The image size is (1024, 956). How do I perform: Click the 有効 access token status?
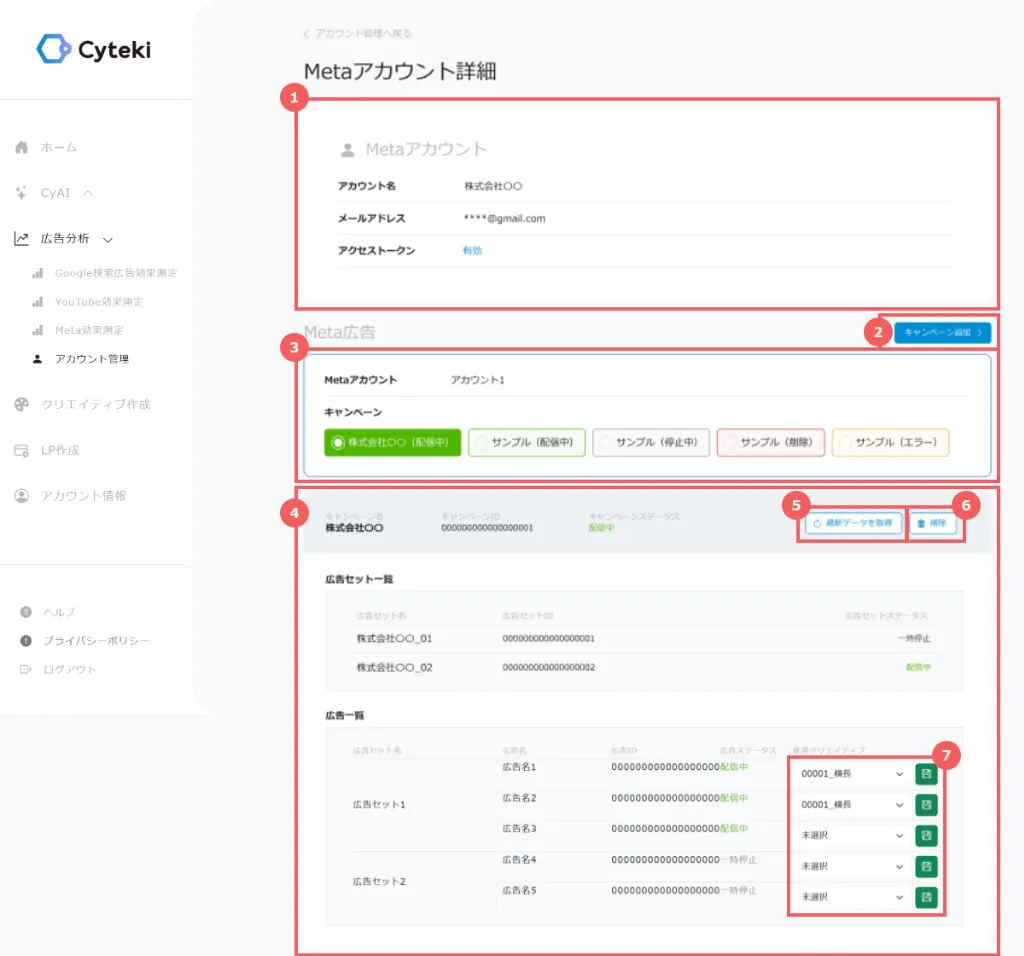pyautogui.click(x=472, y=251)
